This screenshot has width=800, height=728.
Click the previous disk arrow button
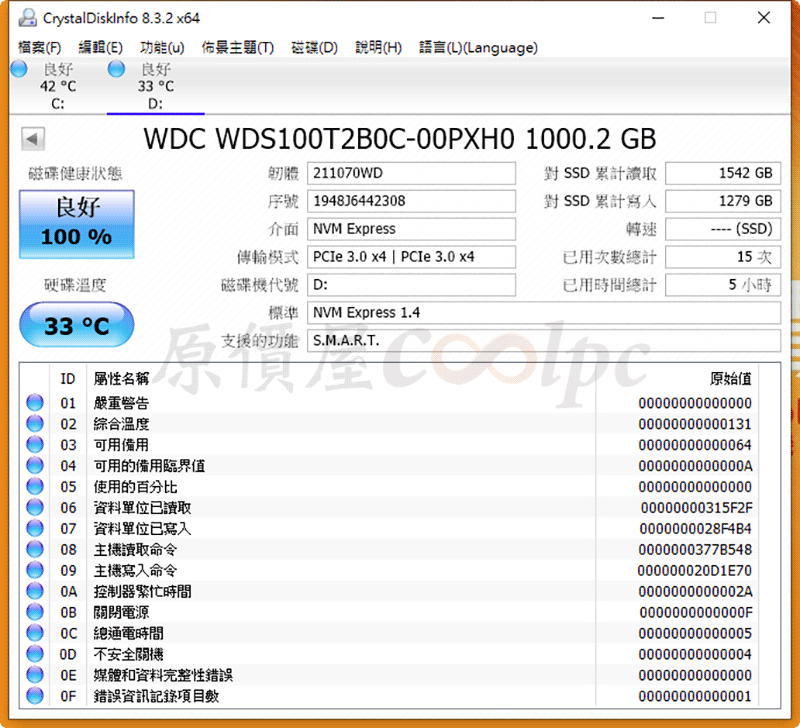click(x=33, y=139)
